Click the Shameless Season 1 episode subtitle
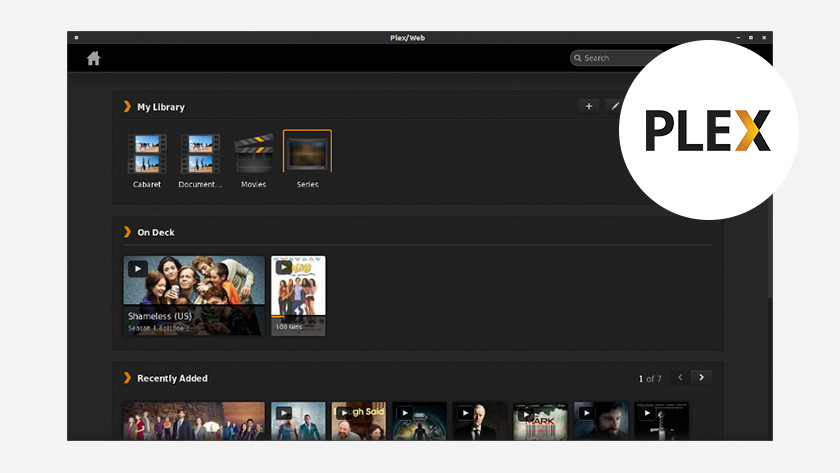The height and width of the screenshot is (473, 840). pyautogui.click(x=159, y=328)
